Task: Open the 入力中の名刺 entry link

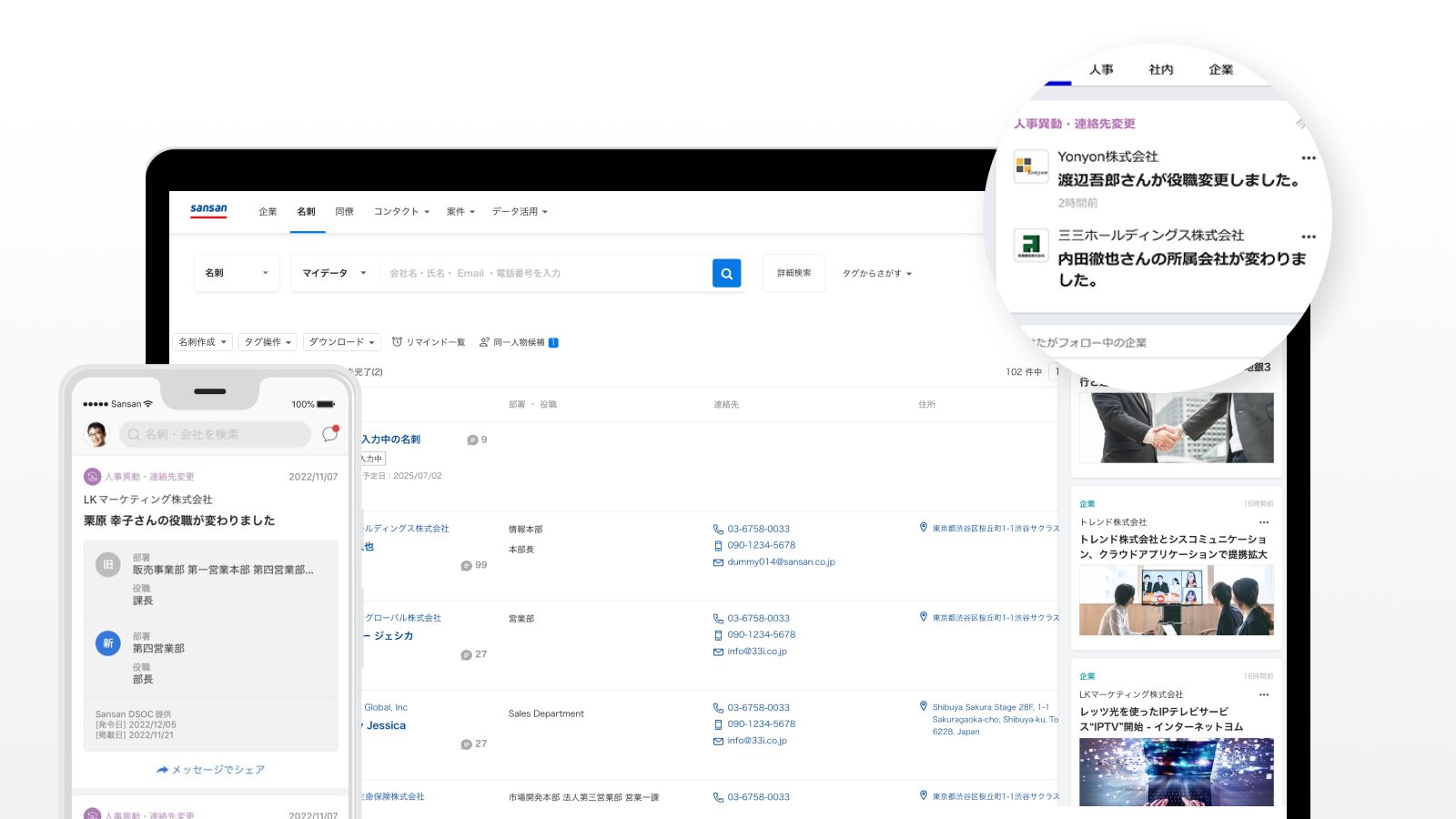Action: (x=390, y=440)
